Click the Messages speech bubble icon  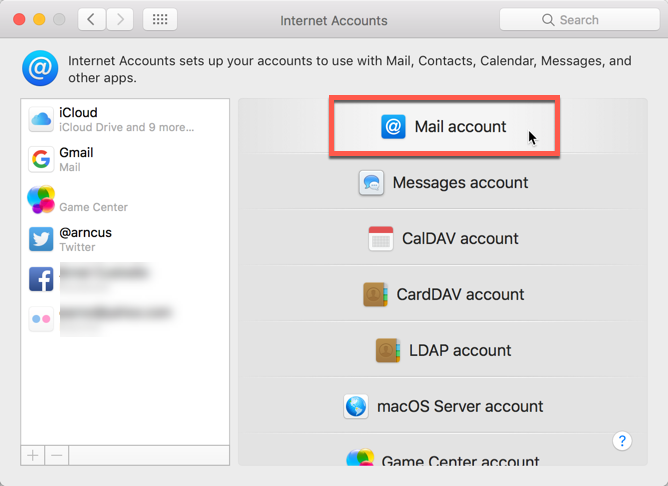click(x=371, y=183)
